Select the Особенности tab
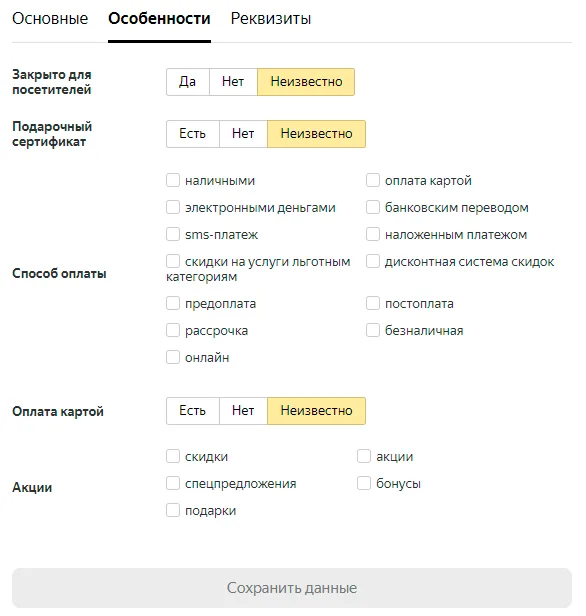Image resolution: width=586 pixels, height=616 pixels. 159,18
